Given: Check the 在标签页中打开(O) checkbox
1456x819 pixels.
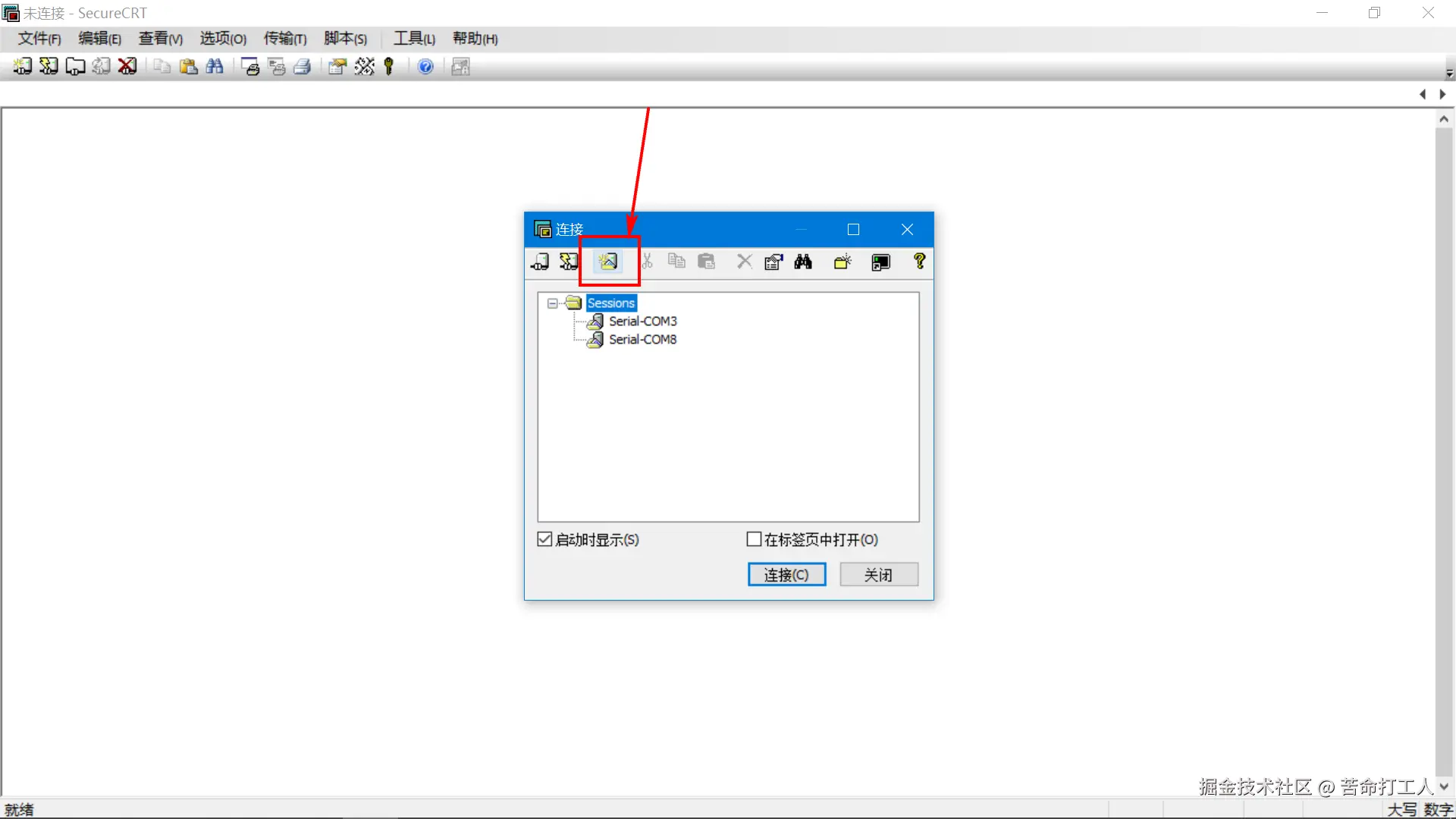Looking at the screenshot, I should [x=754, y=539].
